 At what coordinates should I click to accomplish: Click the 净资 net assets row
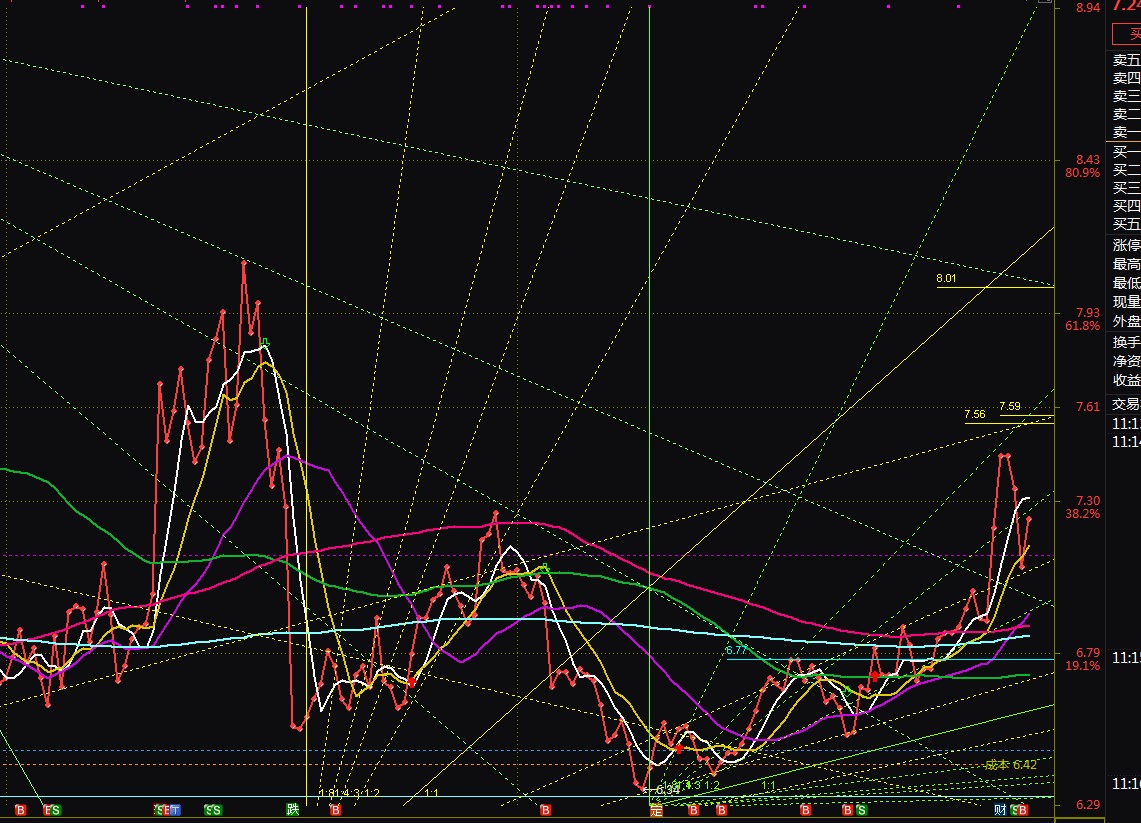pos(1126,361)
